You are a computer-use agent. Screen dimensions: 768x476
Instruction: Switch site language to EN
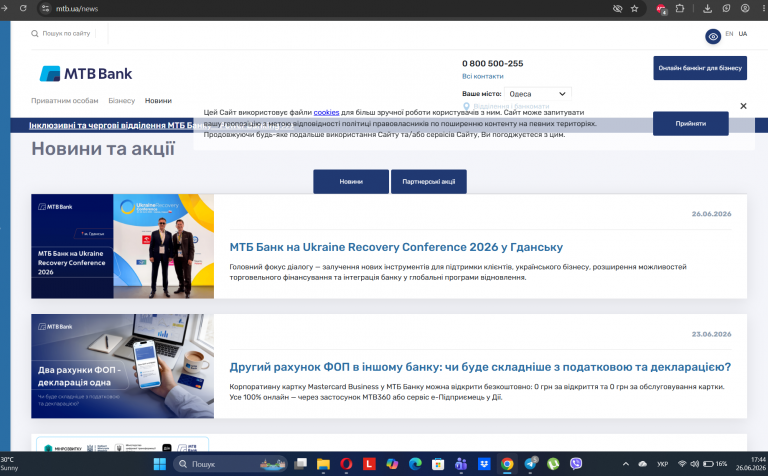(729, 34)
